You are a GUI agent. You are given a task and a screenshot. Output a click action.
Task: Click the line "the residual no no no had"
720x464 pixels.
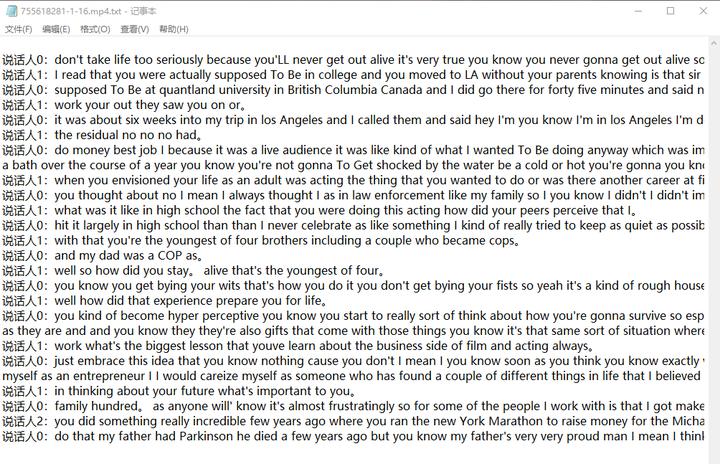(x=130, y=135)
